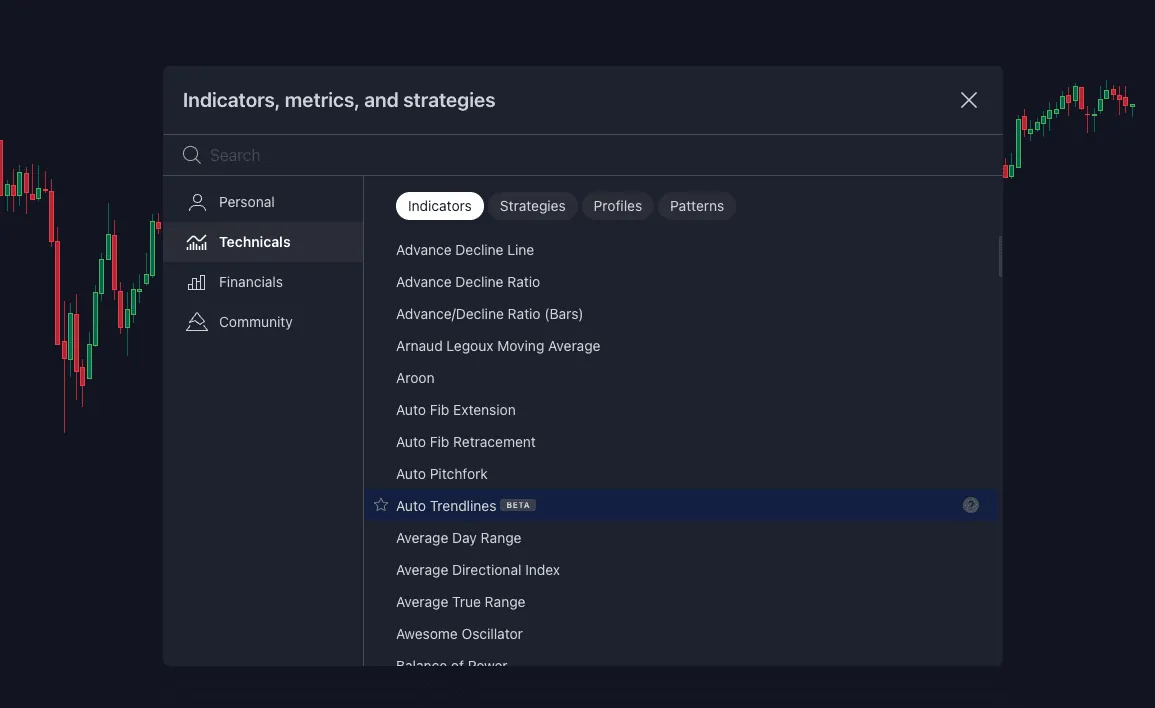1155x708 pixels.
Task: Open the help icon for Auto Trendlines
Action: [x=971, y=505]
